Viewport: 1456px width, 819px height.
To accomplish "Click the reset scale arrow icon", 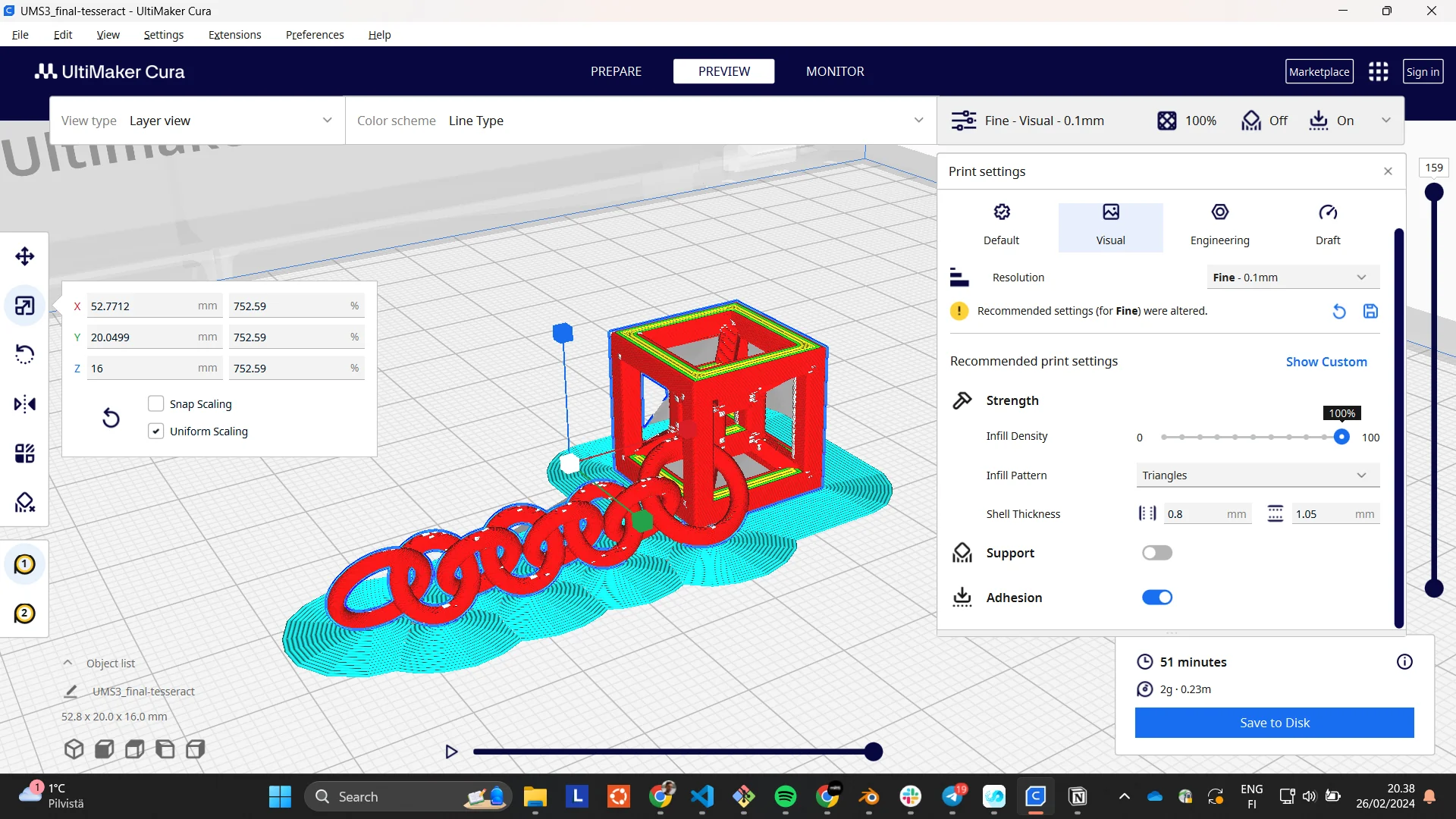I will pos(111,418).
